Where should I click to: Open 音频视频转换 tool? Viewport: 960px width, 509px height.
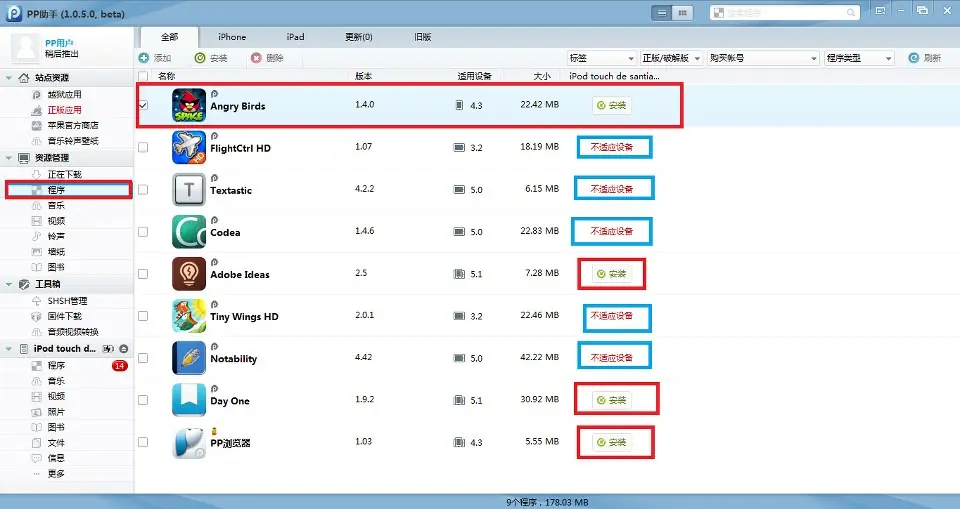(73, 331)
